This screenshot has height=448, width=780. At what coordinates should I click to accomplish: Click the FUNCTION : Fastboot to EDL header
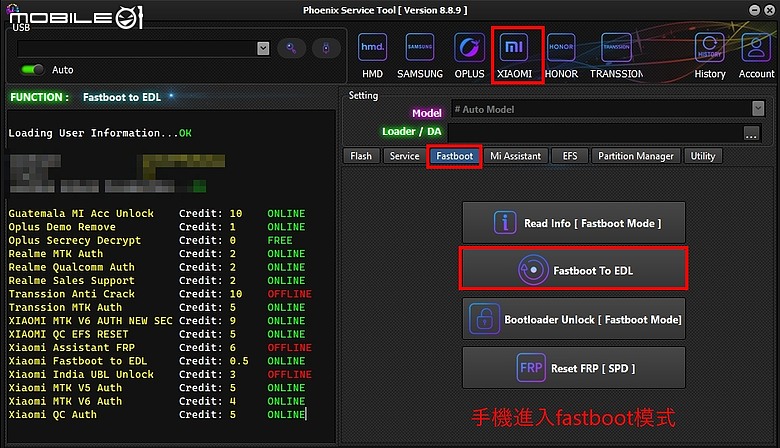coord(86,97)
